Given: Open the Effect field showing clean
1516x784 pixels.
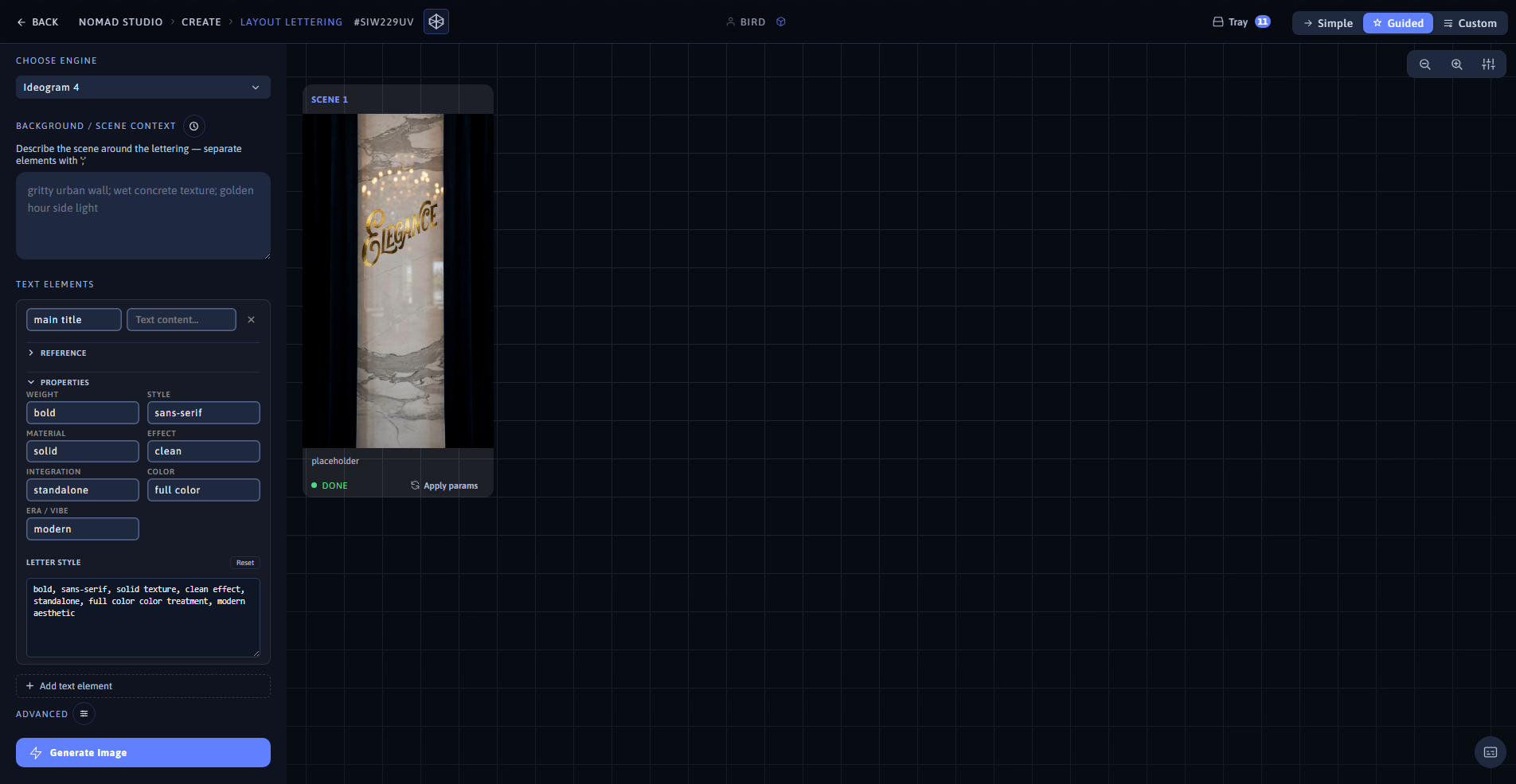Looking at the screenshot, I should tap(204, 451).
